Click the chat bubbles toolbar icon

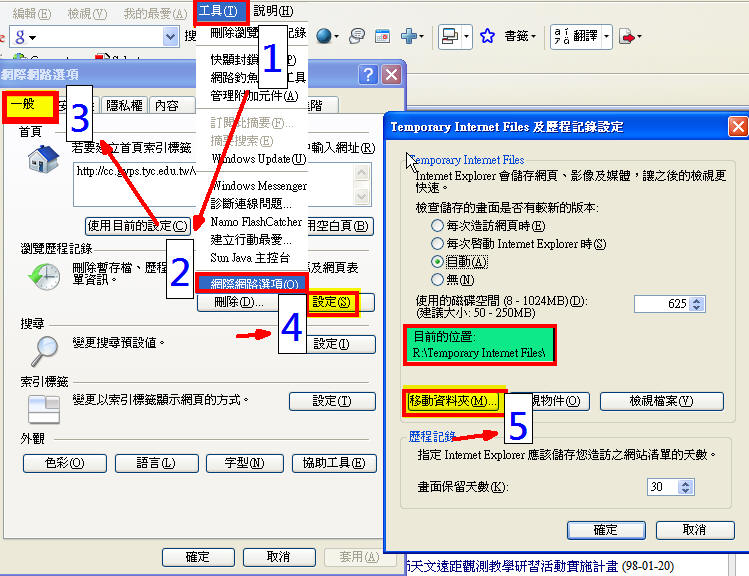[x=356, y=36]
